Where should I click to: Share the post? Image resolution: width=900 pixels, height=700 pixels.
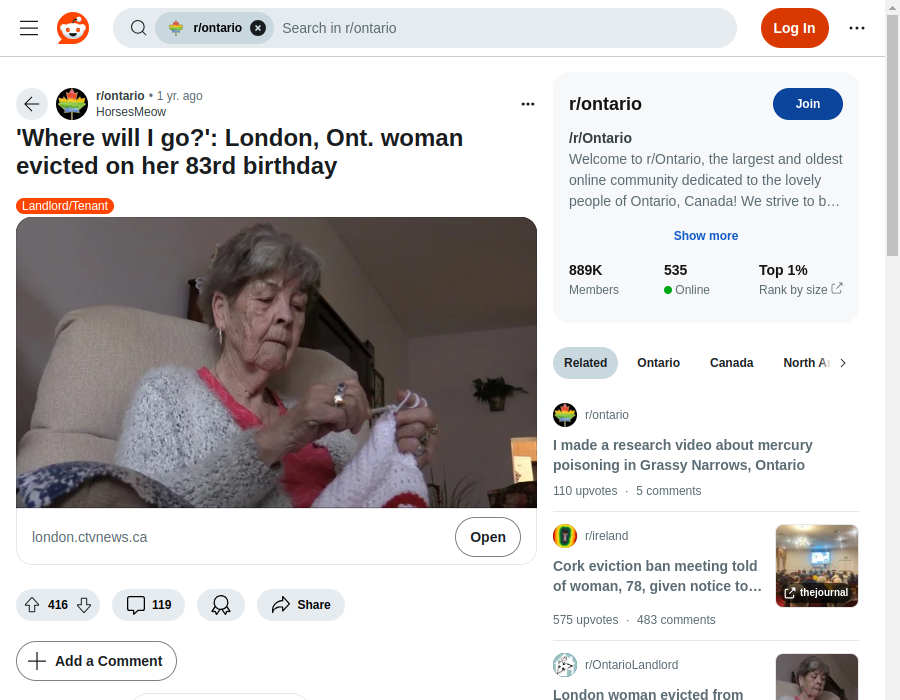click(301, 605)
